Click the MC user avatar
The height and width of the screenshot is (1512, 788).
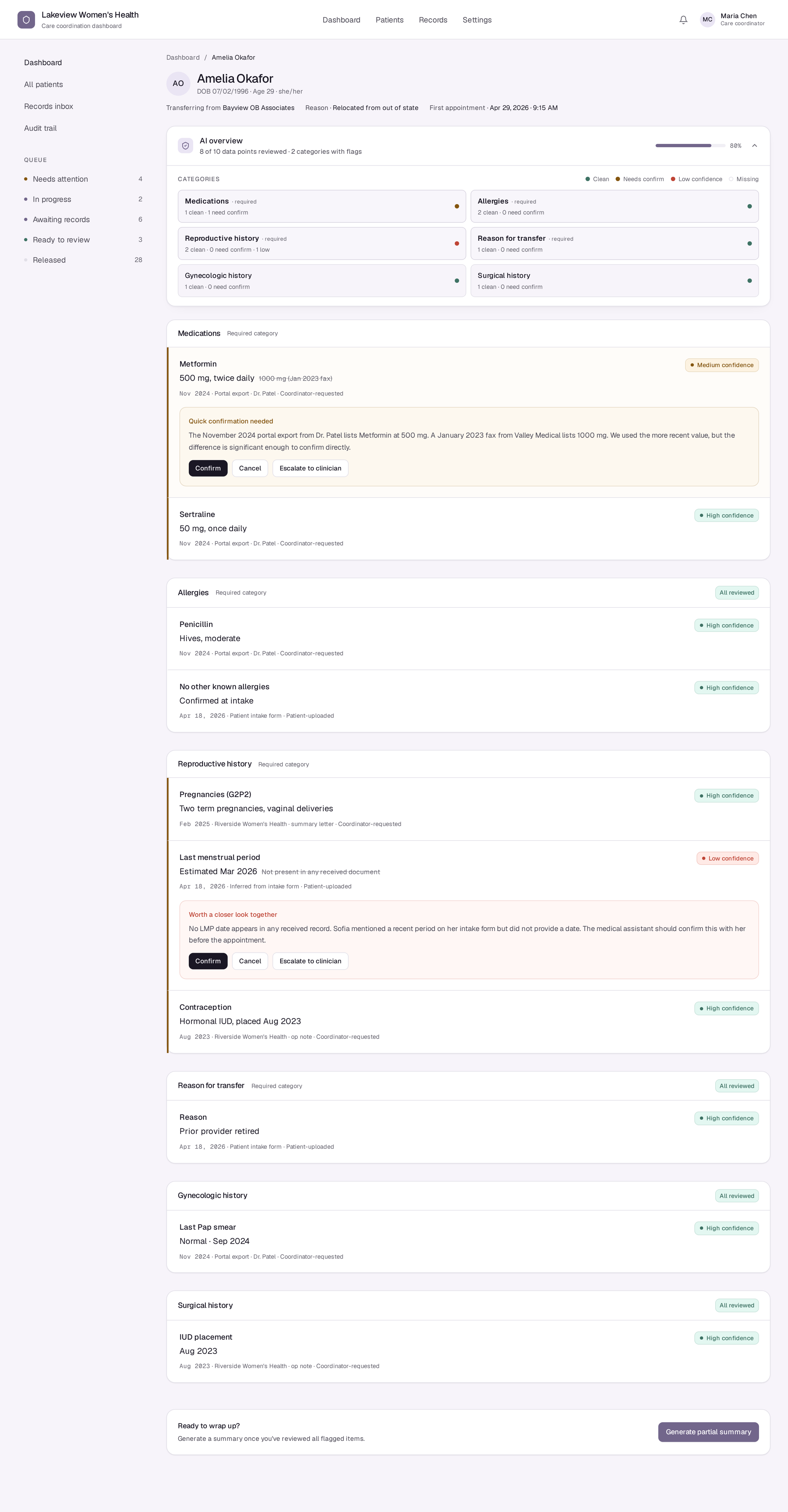coord(708,20)
